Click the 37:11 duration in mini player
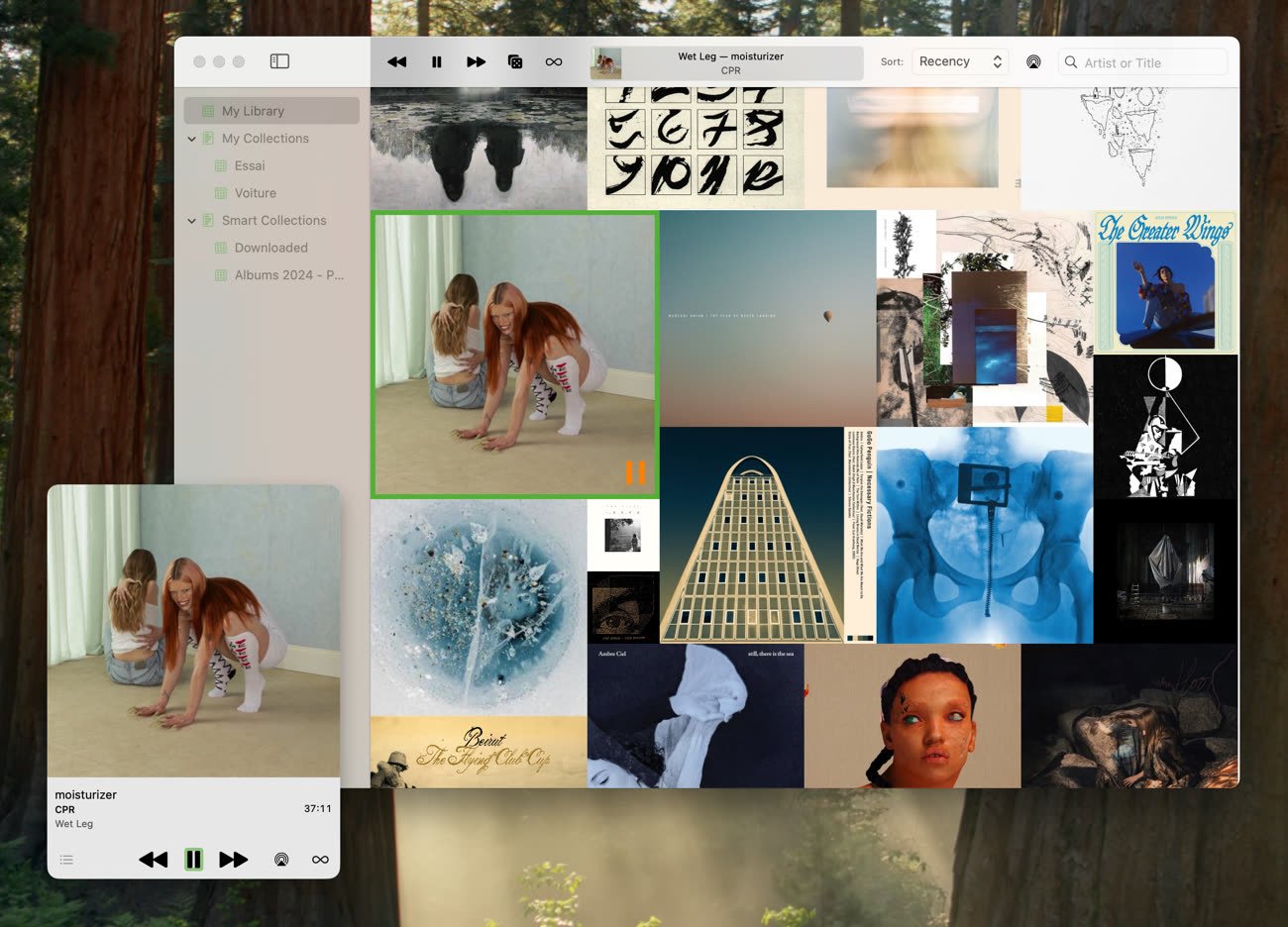1288x927 pixels. point(318,809)
